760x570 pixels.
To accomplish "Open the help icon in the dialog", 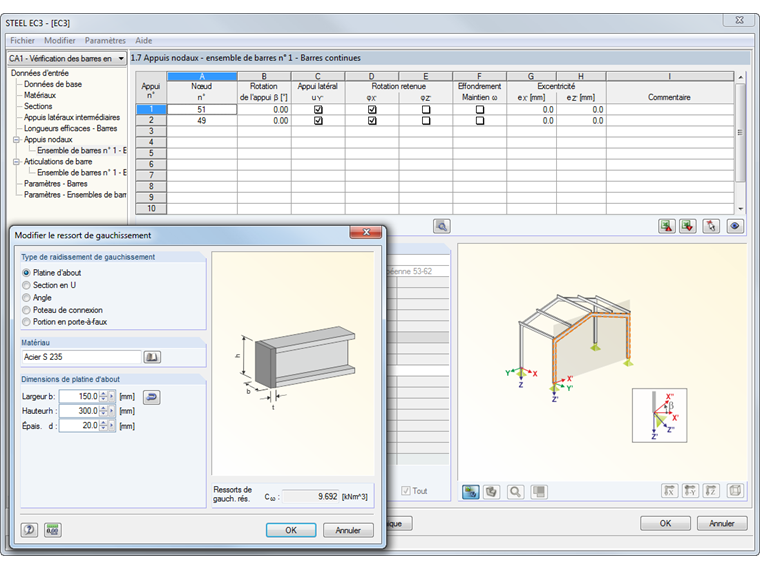I will point(29,530).
